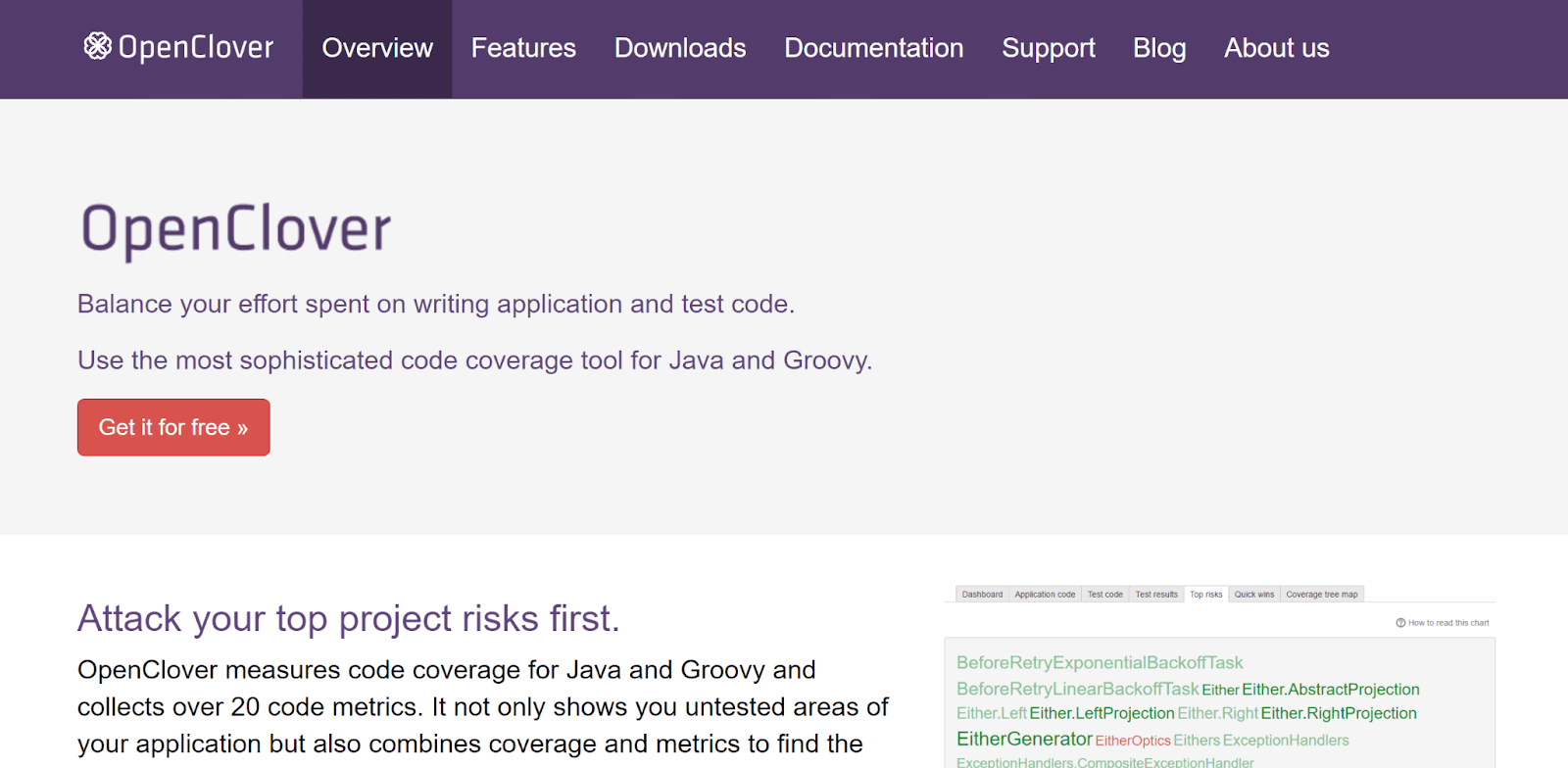1568x768 pixels.
Task: Click the How to read this chart help icon
Action: click(1400, 623)
